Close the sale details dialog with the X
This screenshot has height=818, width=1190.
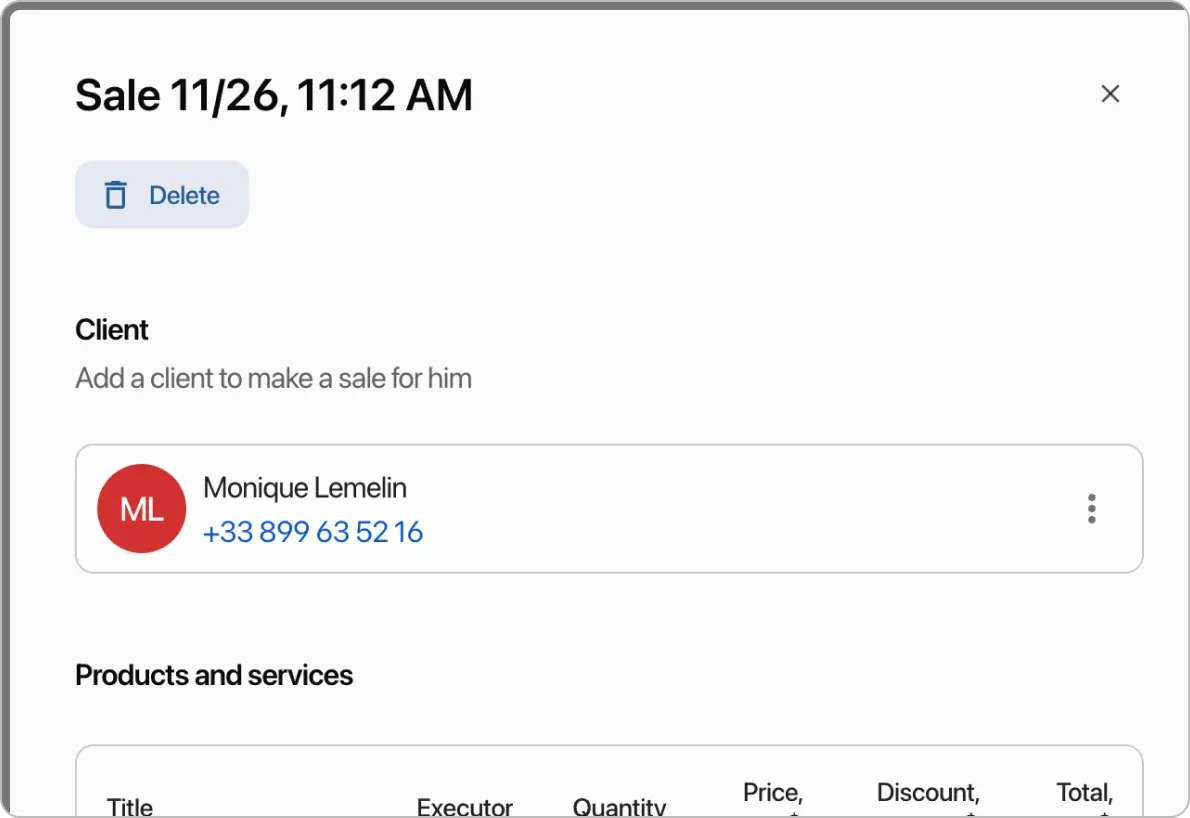[x=1110, y=93]
